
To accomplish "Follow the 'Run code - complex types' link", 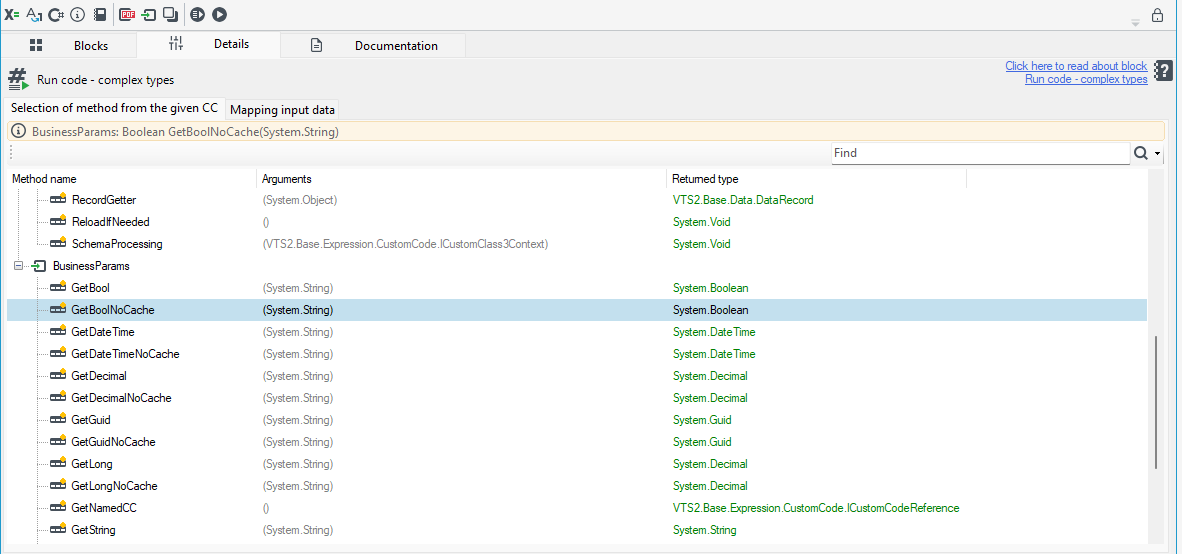I will pos(1086,79).
